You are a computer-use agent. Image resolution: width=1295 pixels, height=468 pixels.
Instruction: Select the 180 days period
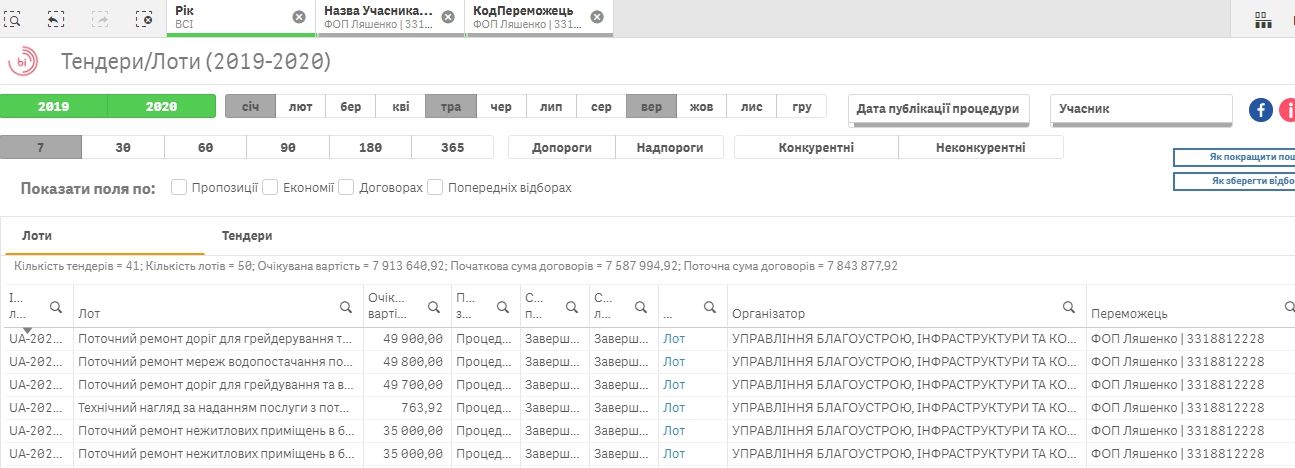(370, 147)
